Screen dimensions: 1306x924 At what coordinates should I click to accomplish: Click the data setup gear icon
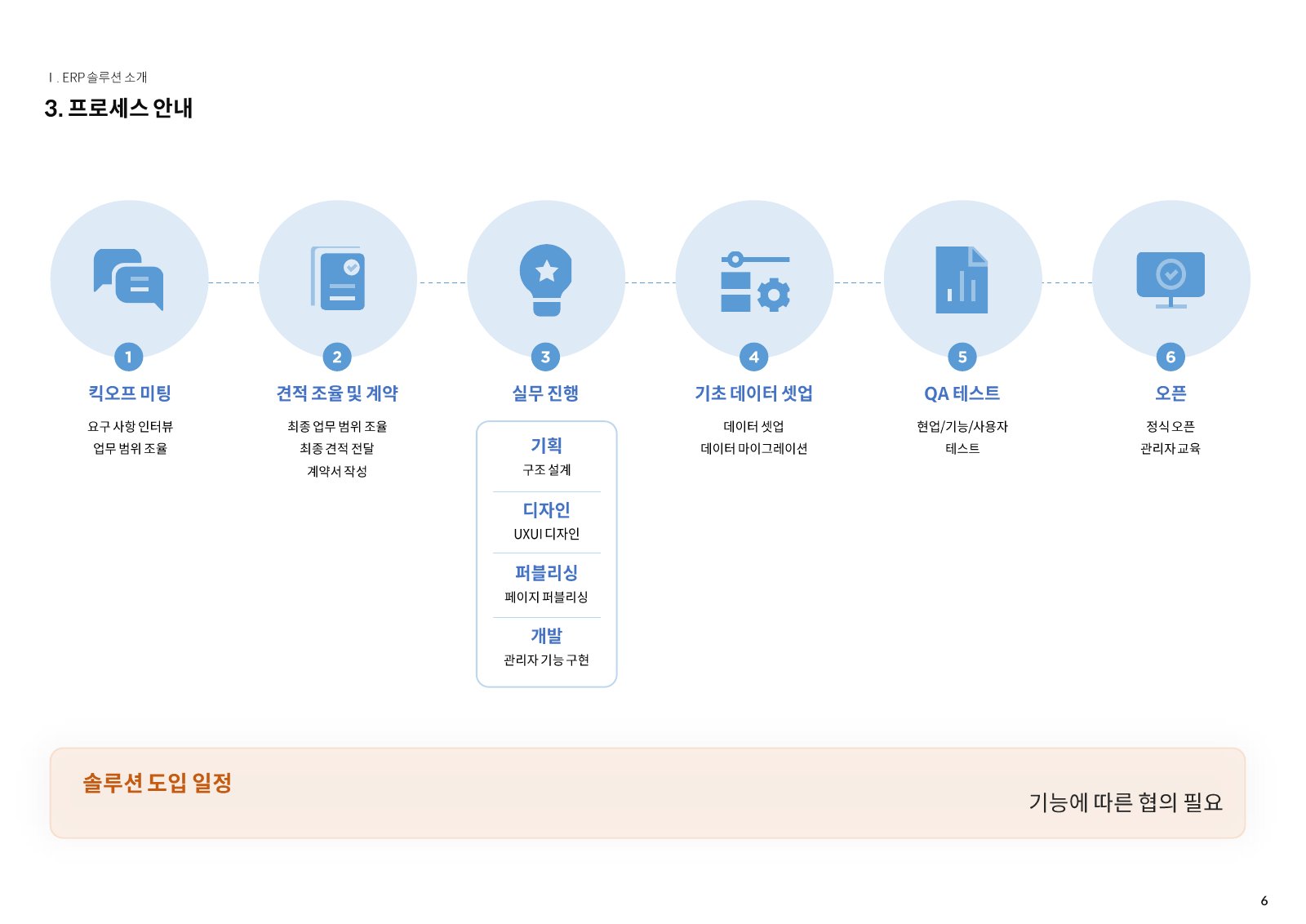755,282
